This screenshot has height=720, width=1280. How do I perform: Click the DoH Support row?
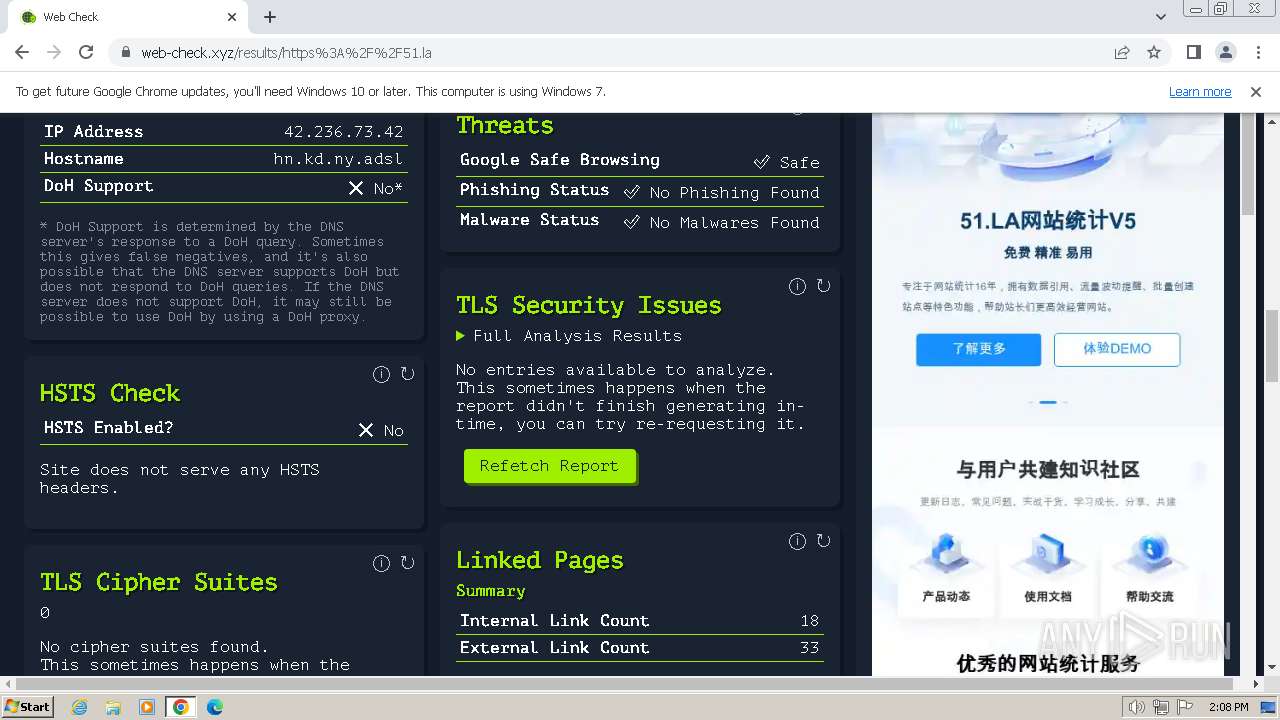[224, 187]
